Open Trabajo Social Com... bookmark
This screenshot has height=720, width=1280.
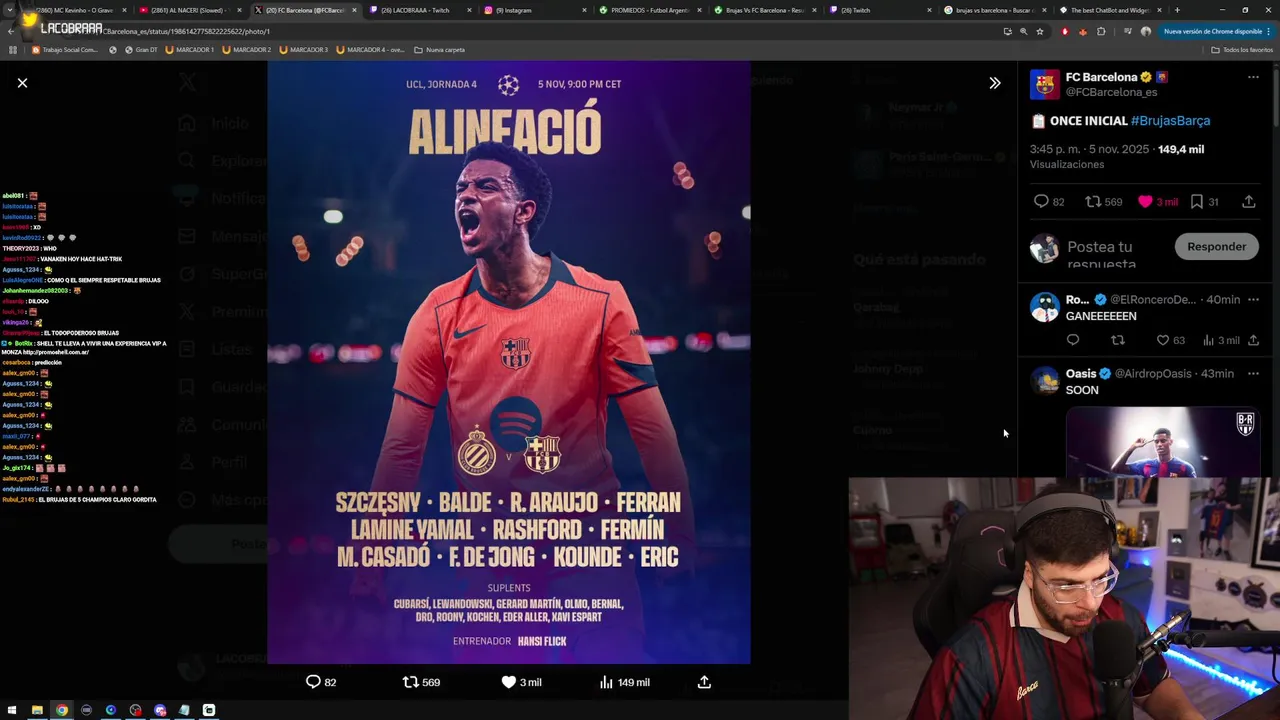click(x=65, y=49)
